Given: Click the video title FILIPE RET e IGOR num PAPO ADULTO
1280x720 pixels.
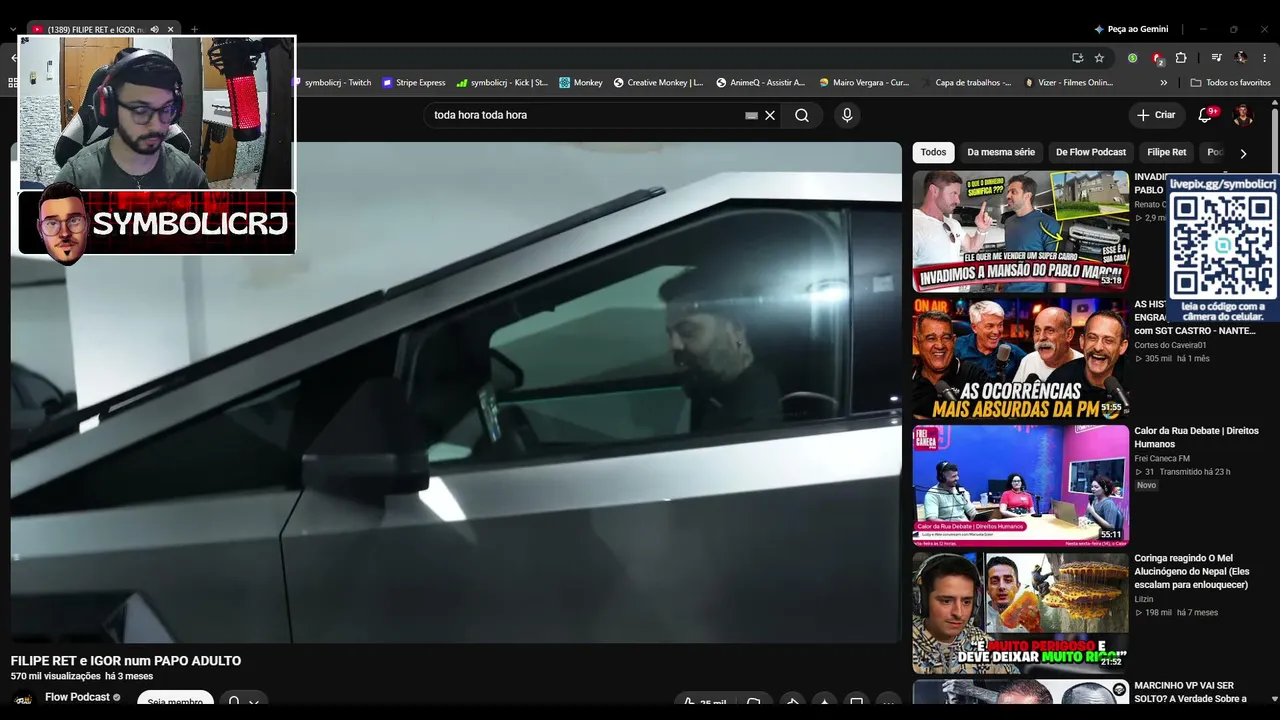Looking at the screenshot, I should [x=126, y=661].
